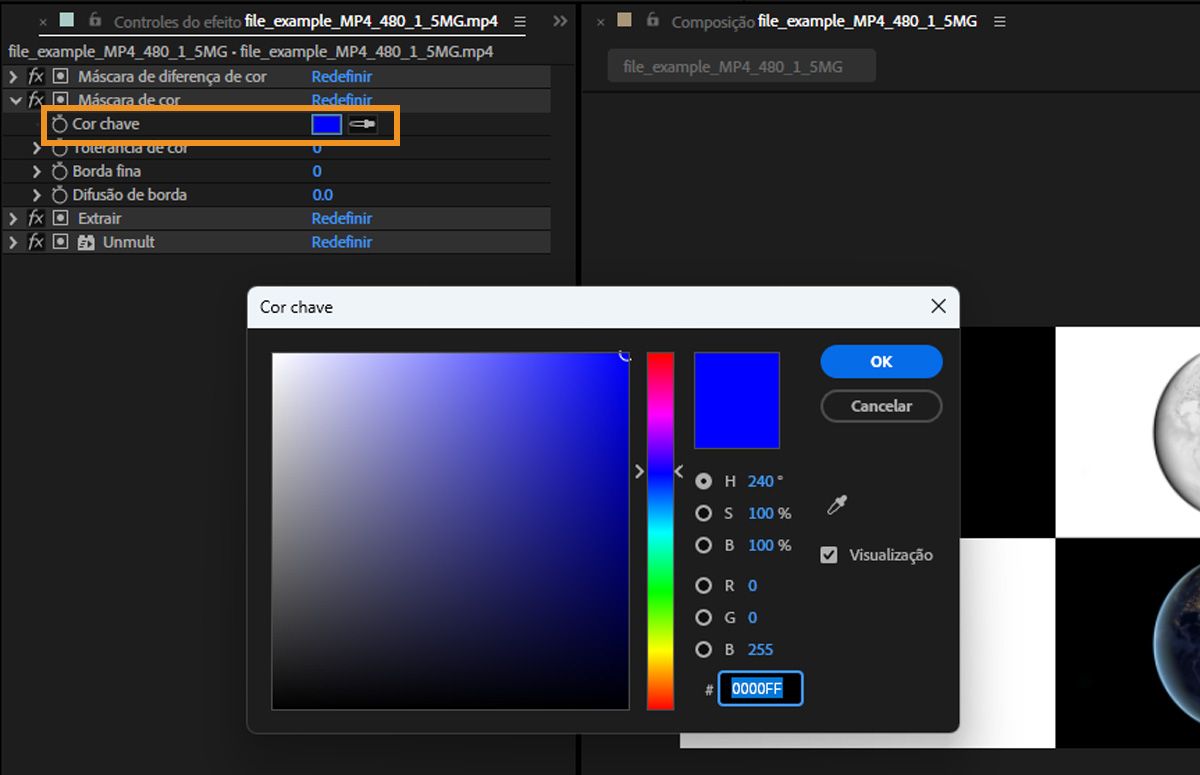Click mask box icon of Máscara de cor
Screen dimensions: 1200x775
pyautogui.click(x=60, y=100)
